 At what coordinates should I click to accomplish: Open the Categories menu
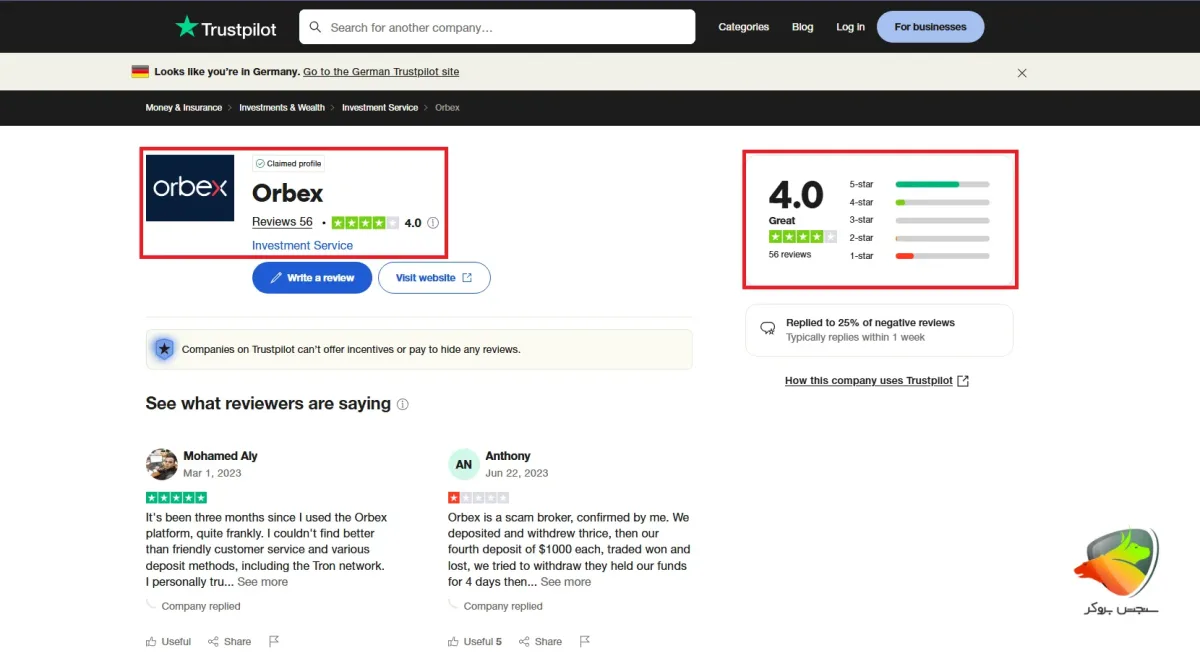pyautogui.click(x=744, y=27)
